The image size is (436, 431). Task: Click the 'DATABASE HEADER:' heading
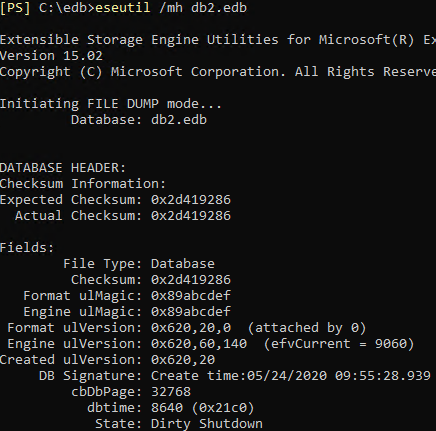pos(63,168)
